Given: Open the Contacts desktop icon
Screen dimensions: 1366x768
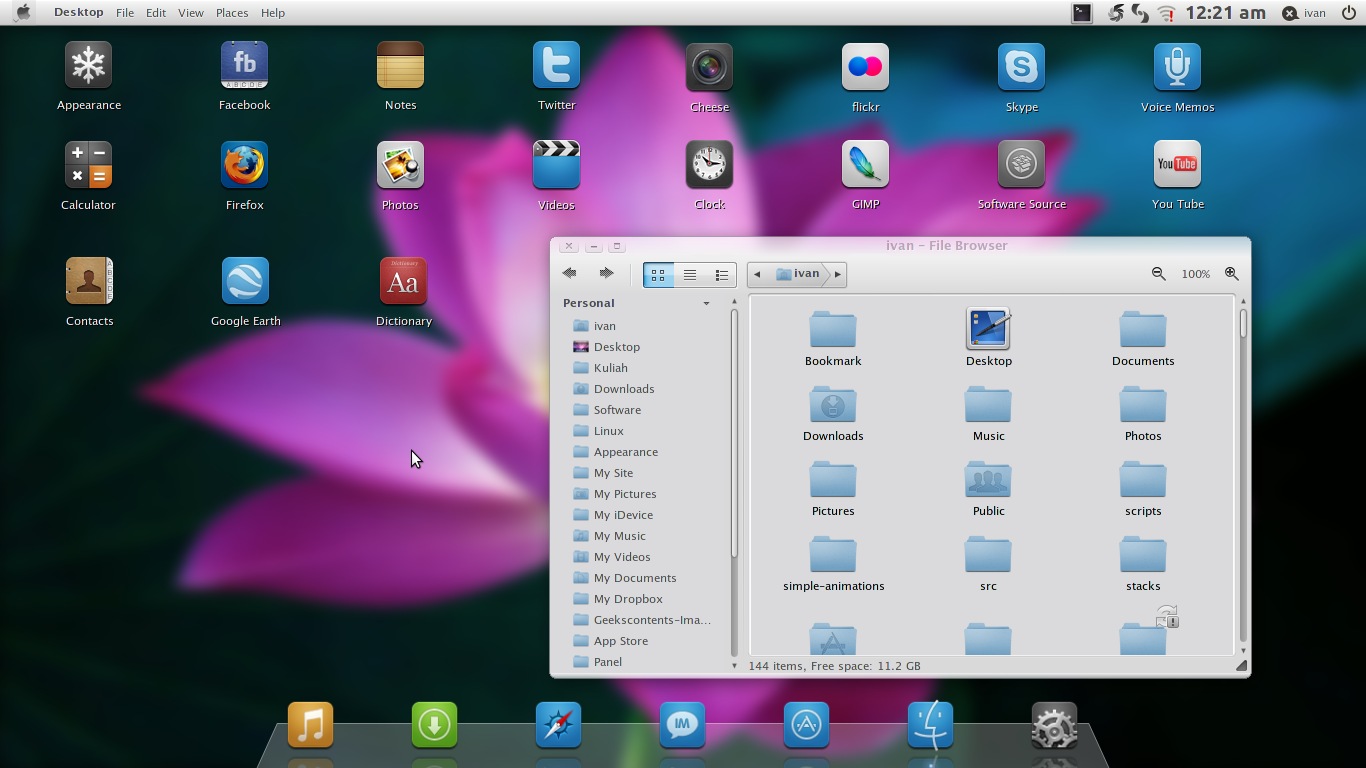Looking at the screenshot, I should [89, 281].
